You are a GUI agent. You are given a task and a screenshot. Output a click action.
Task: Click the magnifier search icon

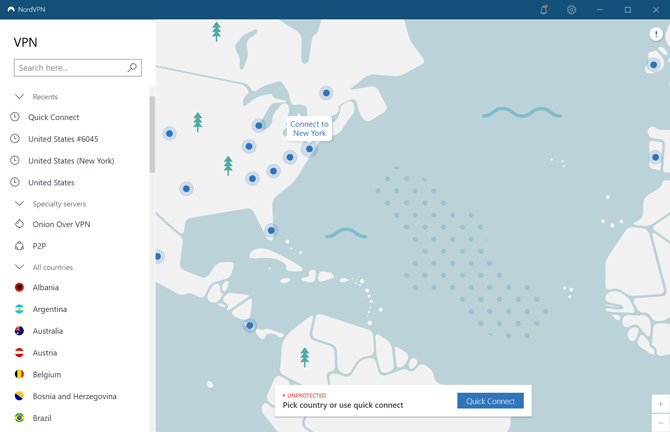point(132,68)
